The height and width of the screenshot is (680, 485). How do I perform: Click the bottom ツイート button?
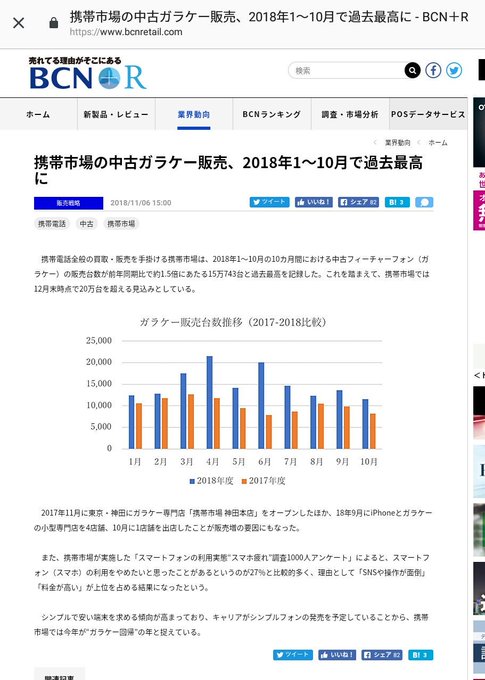pyautogui.click(x=293, y=655)
